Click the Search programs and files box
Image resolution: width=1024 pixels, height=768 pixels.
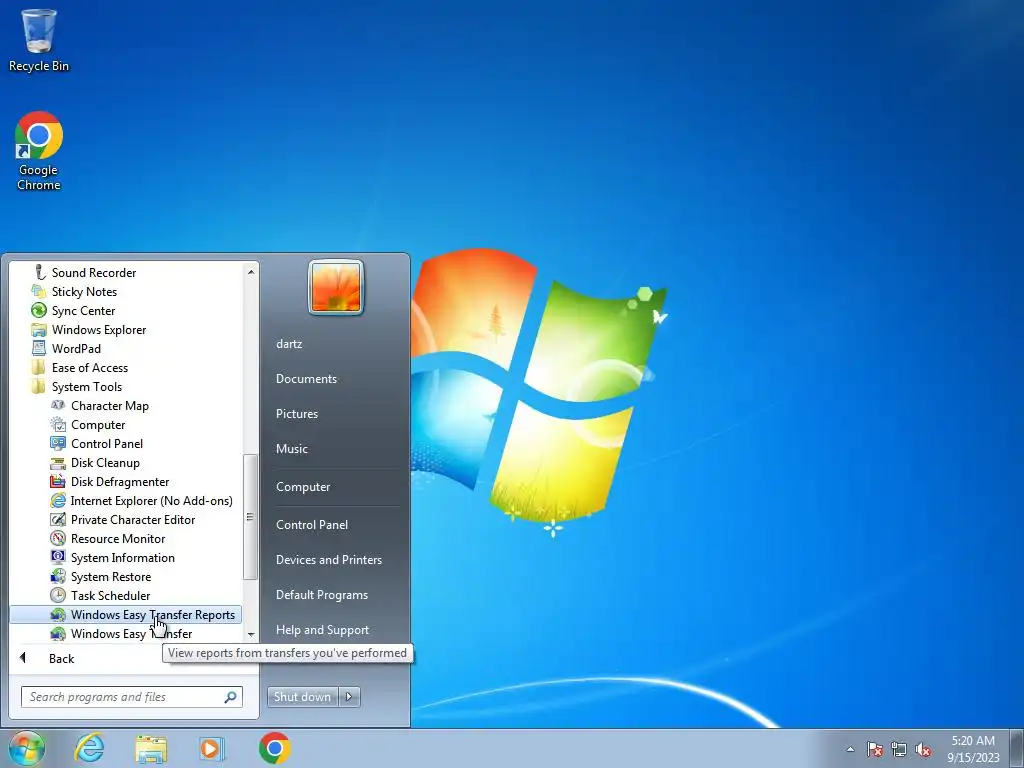coord(131,697)
